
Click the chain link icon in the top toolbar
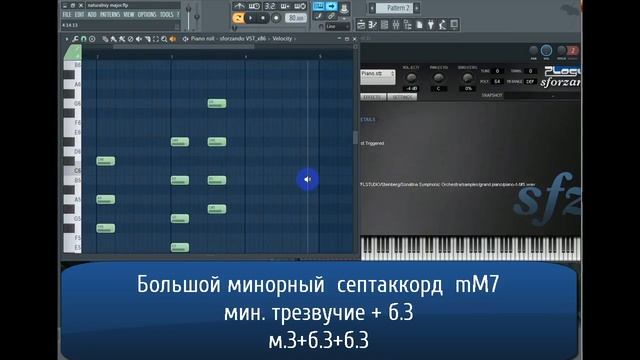point(331,16)
